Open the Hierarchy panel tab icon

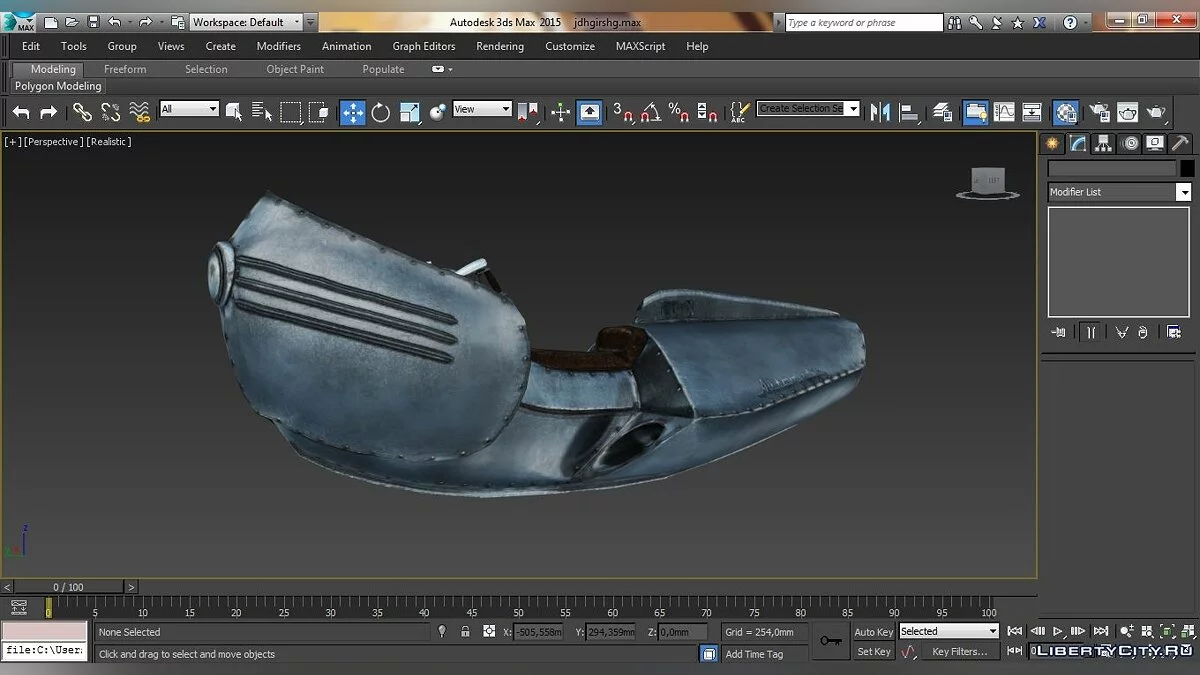1103,143
